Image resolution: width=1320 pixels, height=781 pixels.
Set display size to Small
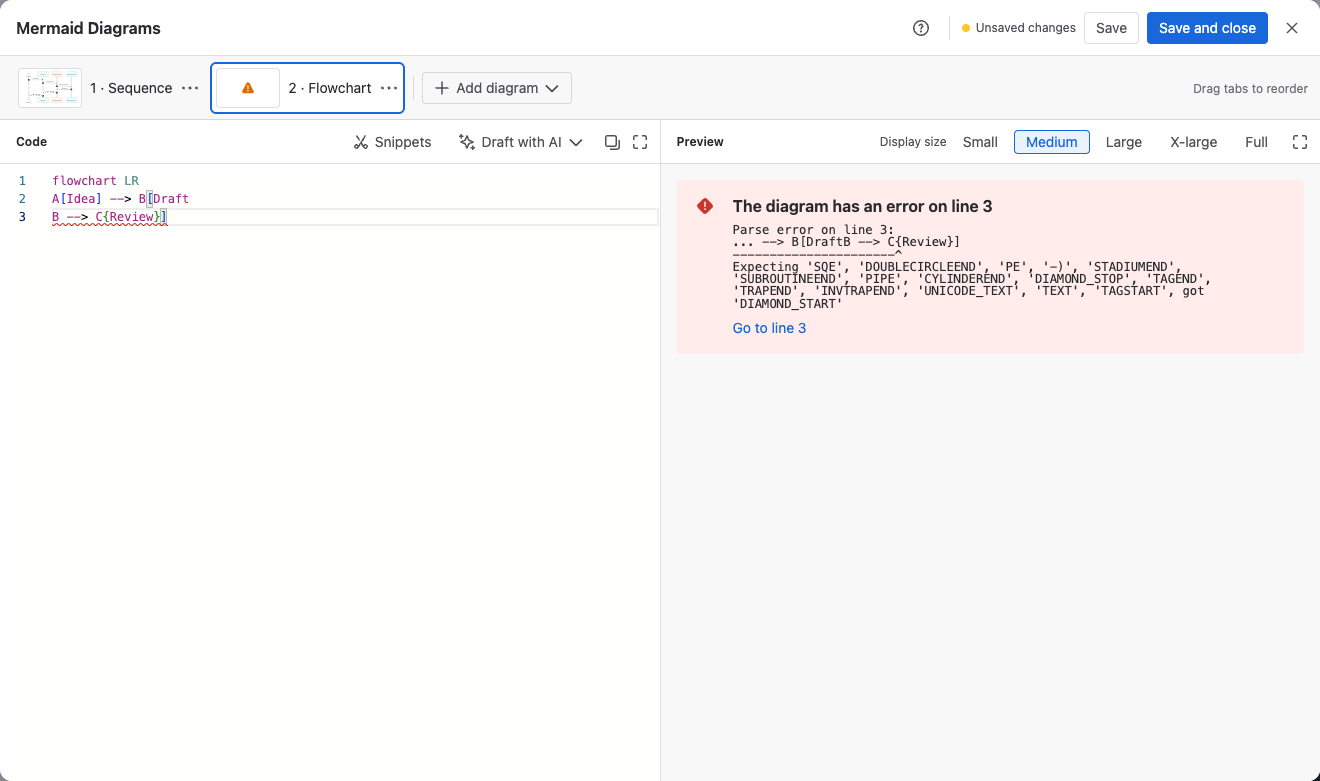tap(980, 142)
